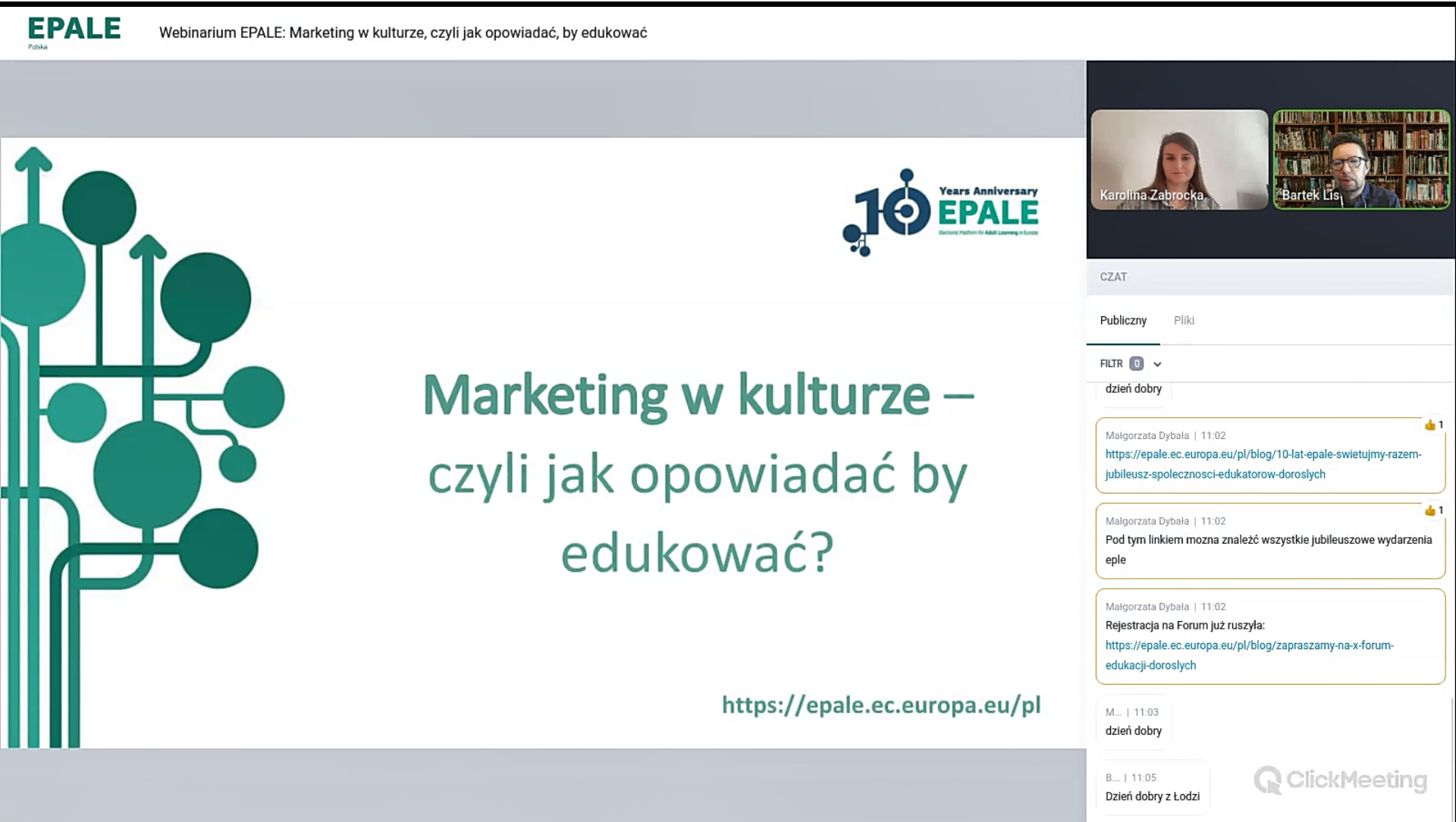Switch to the Pliki tab
1456x822 pixels.
tap(1184, 321)
